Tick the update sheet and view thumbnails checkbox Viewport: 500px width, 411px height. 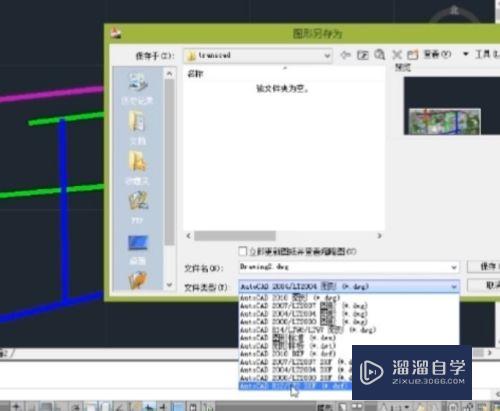tap(243, 251)
